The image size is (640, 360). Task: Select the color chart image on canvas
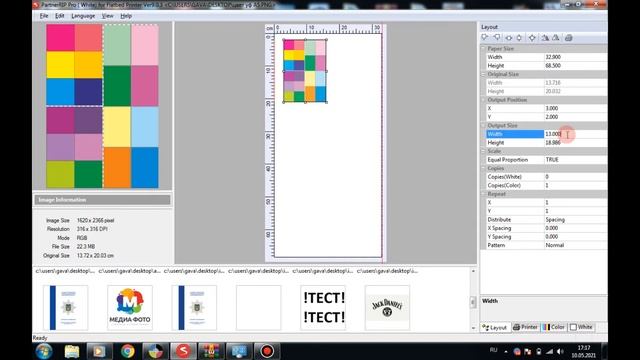coord(305,71)
